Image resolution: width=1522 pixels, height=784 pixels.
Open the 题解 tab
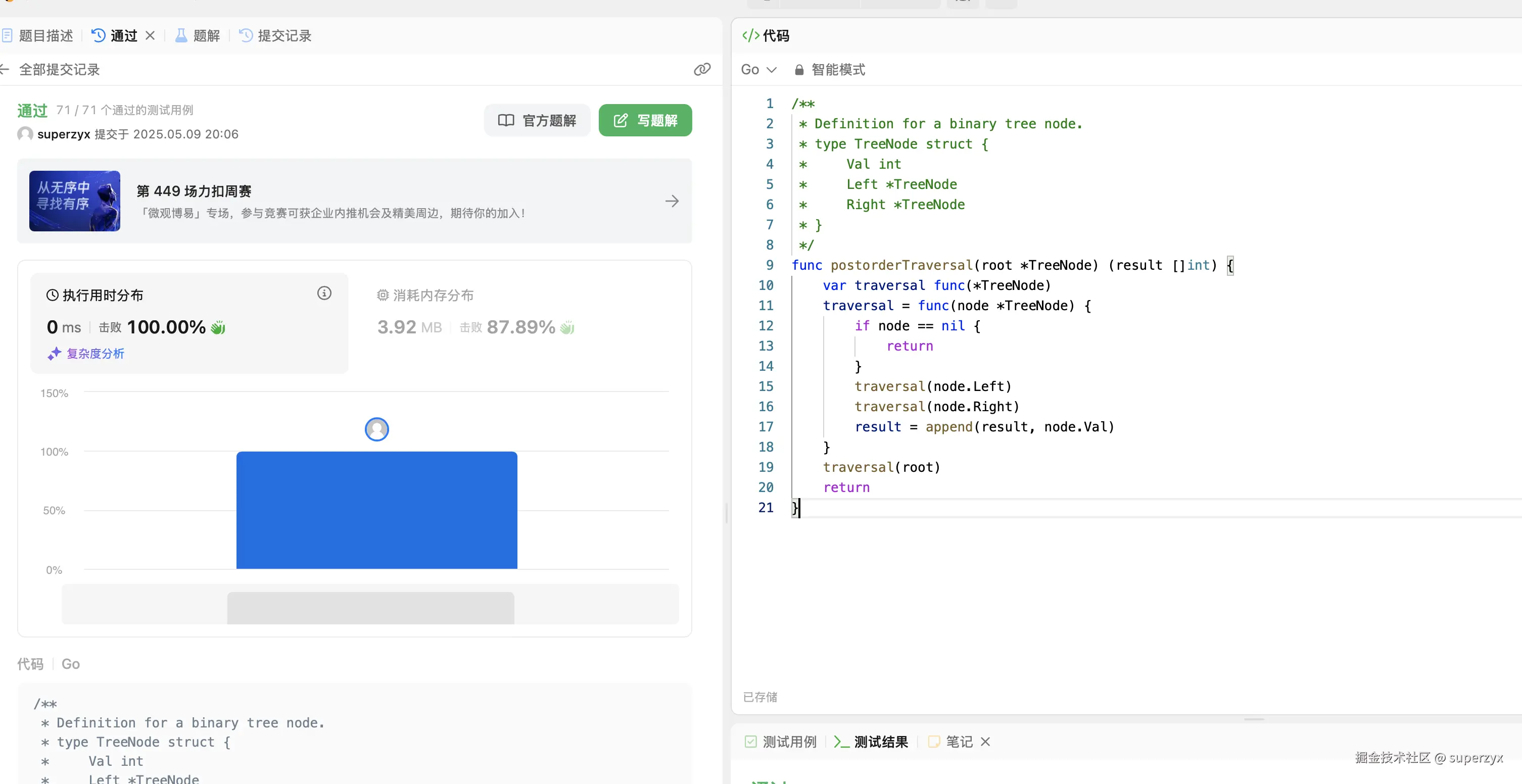(x=198, y=36)
